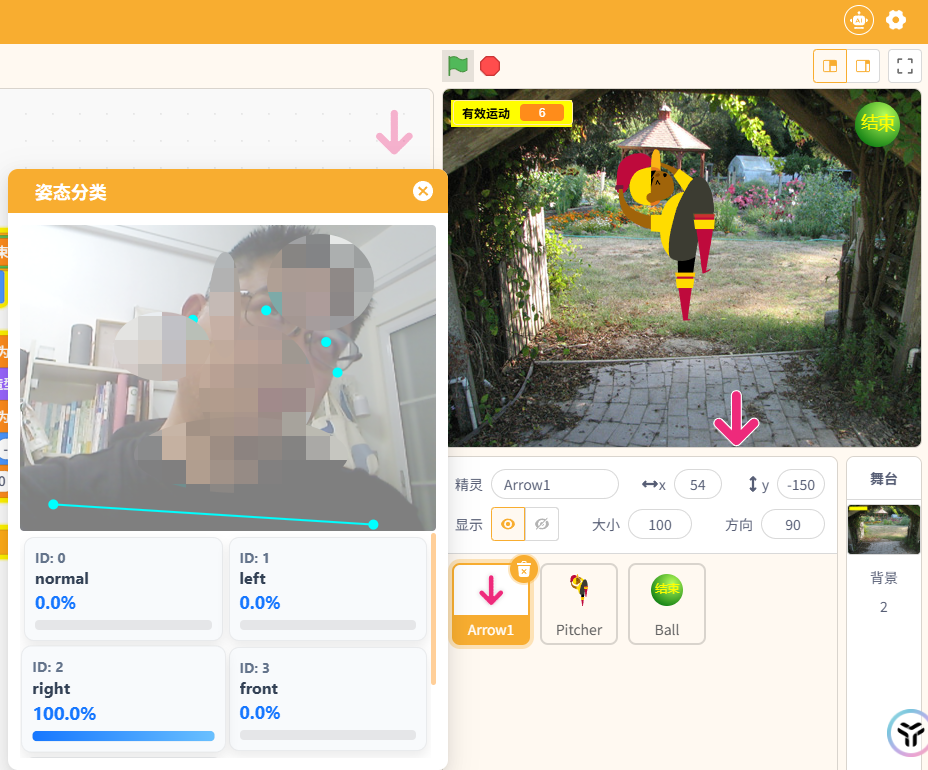Click the sprite name field Arrow1
This screenshot has height=770, width=928.
pyautogui.click(x=554, y=485)
